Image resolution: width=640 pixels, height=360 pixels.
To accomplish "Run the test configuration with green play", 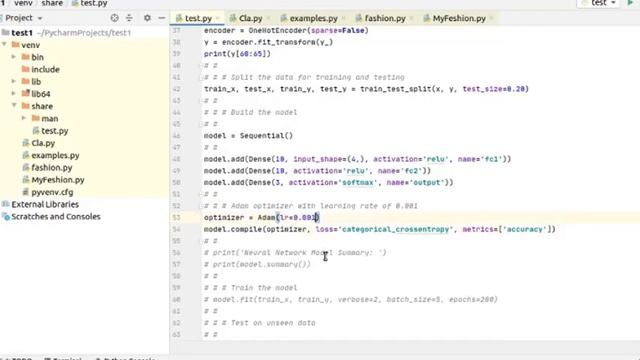I will 630,3.
